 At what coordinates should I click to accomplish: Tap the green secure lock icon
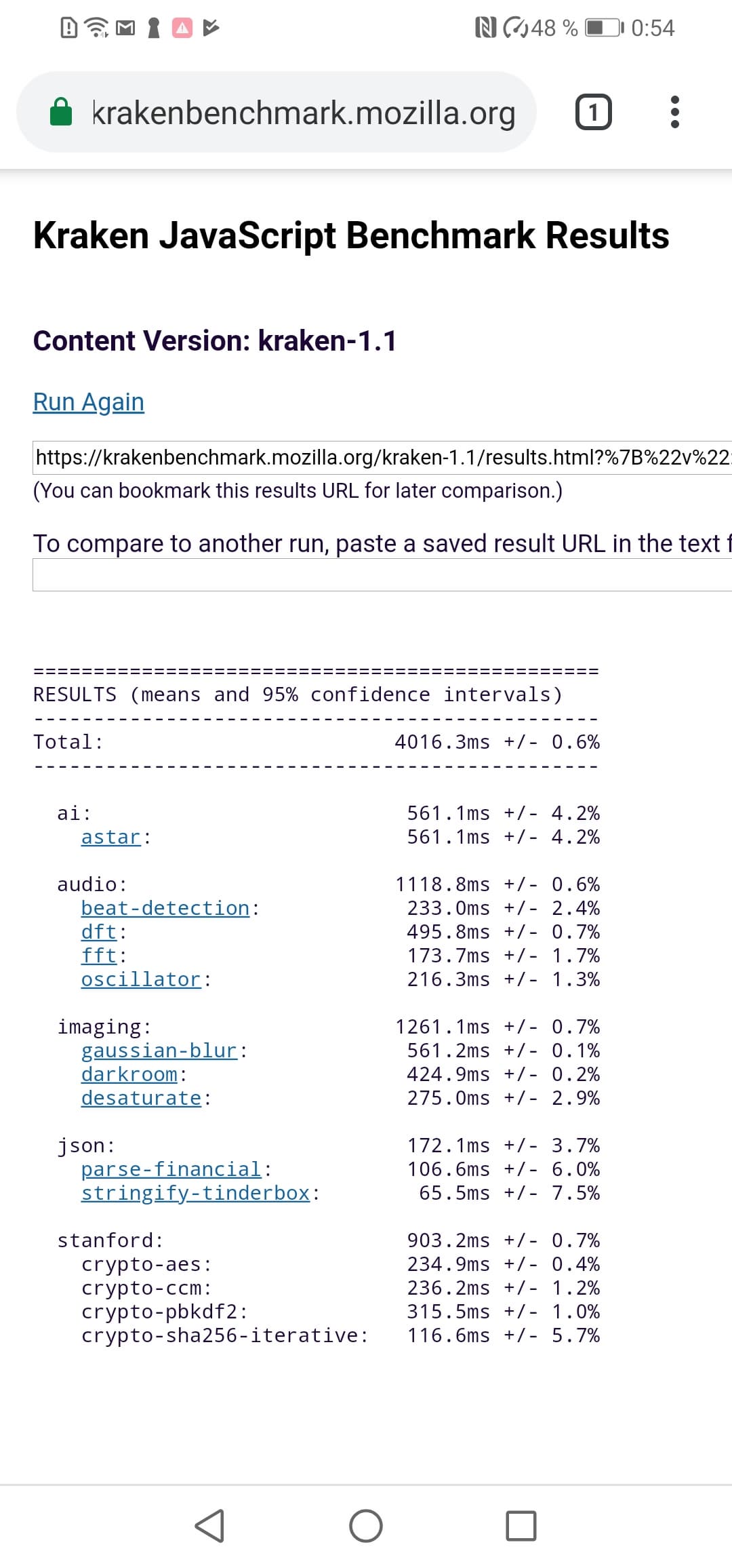click(62, 113)
